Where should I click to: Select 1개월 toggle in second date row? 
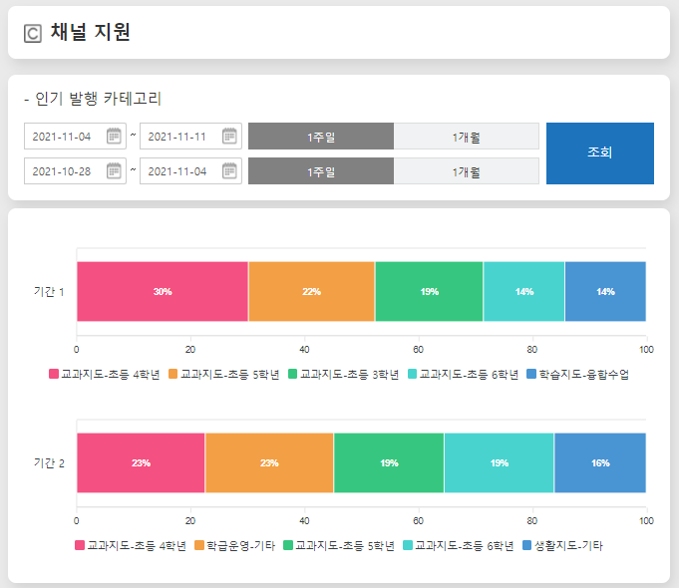pos(466,171)
